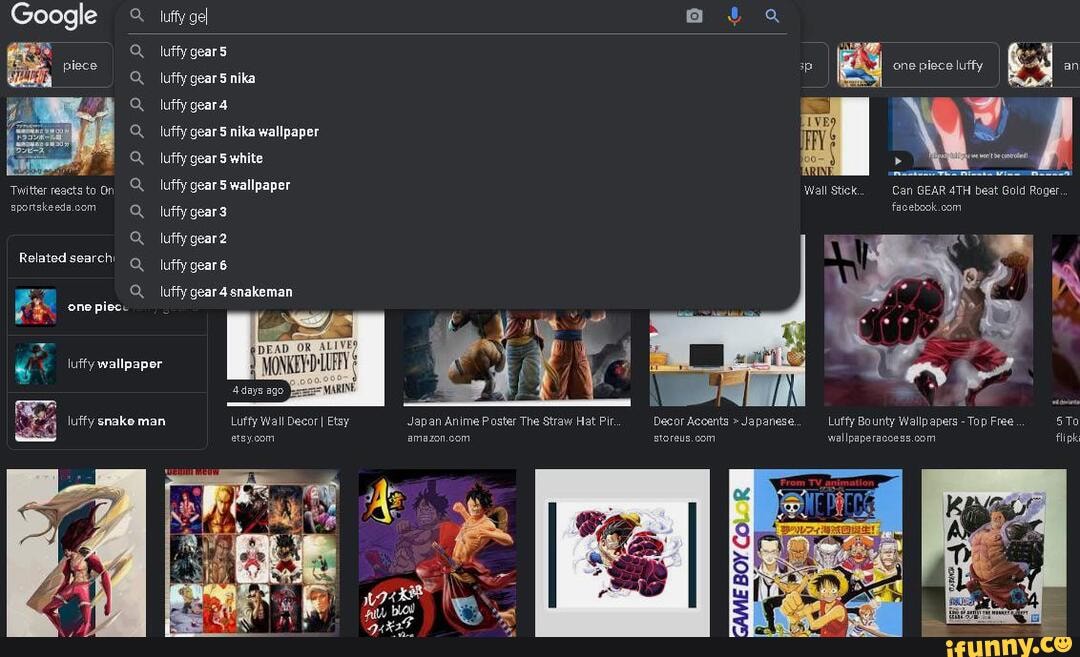Click the play icon on the Facebook video thumbnail
The height and width of the screenshot is (657, 1080).
click(x=899, y=161)
